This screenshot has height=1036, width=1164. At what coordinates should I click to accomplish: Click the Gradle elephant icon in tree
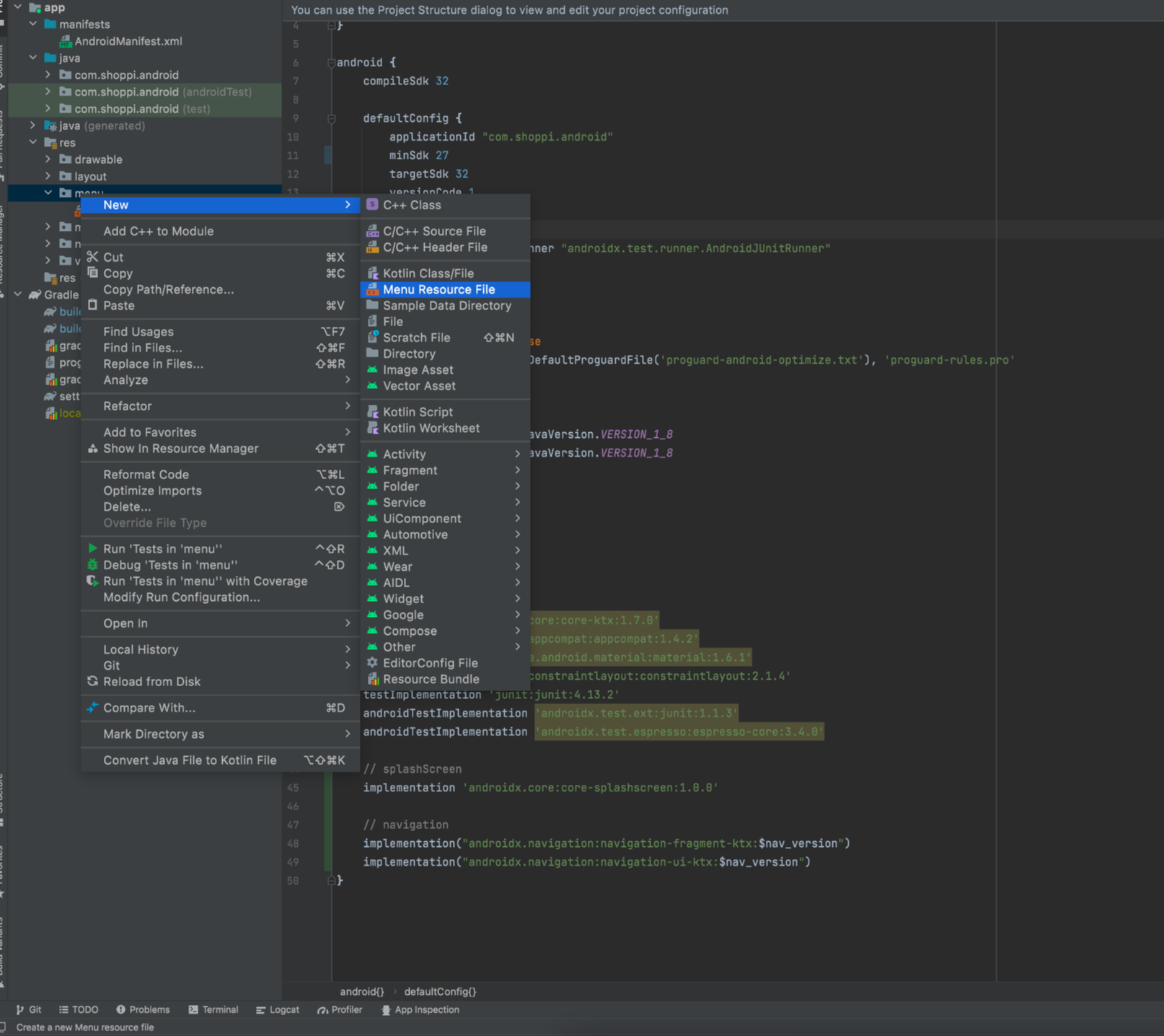click(x=35, y=294)
